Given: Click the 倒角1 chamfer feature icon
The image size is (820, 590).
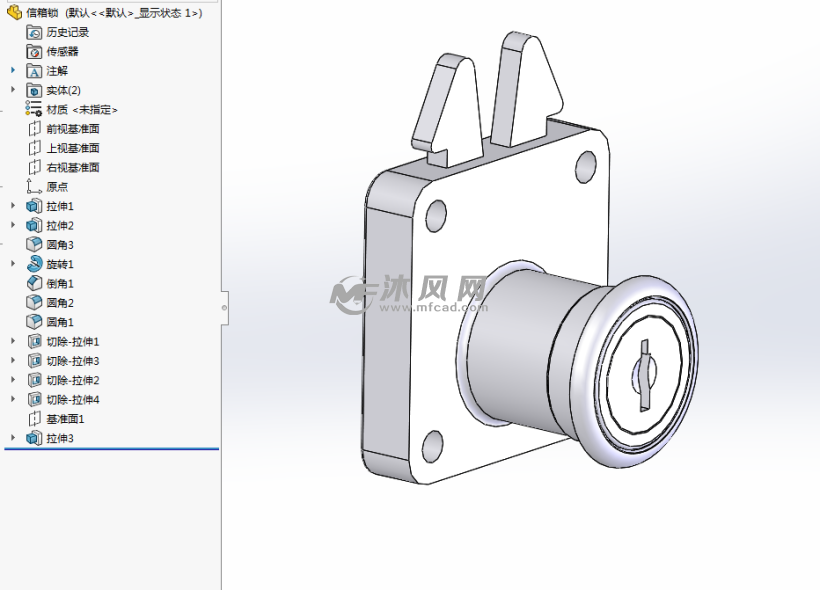Looking at the screenshot, I should tap(34, 283).
